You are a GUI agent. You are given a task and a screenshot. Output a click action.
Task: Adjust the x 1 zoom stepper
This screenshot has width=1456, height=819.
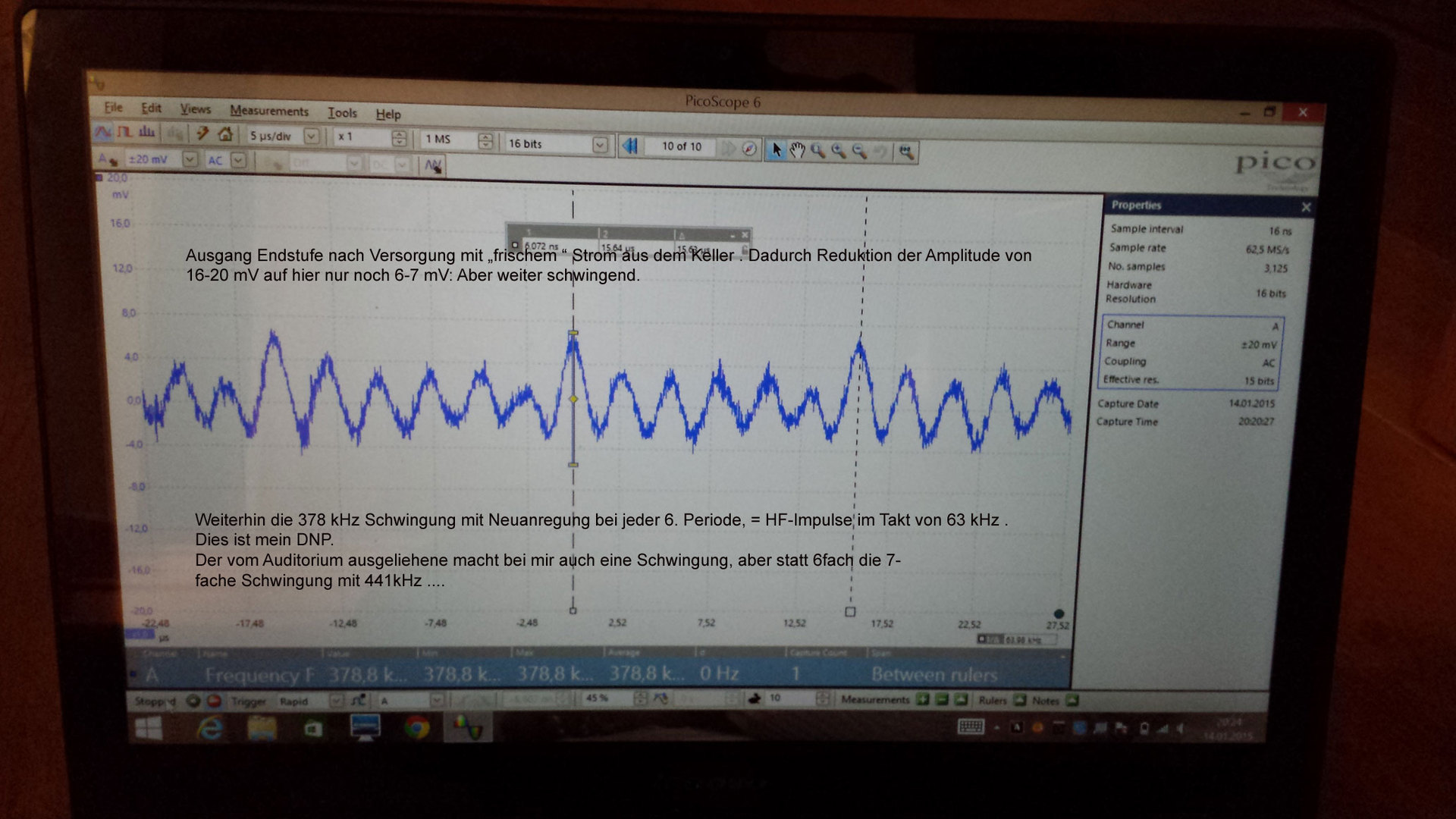399,138
